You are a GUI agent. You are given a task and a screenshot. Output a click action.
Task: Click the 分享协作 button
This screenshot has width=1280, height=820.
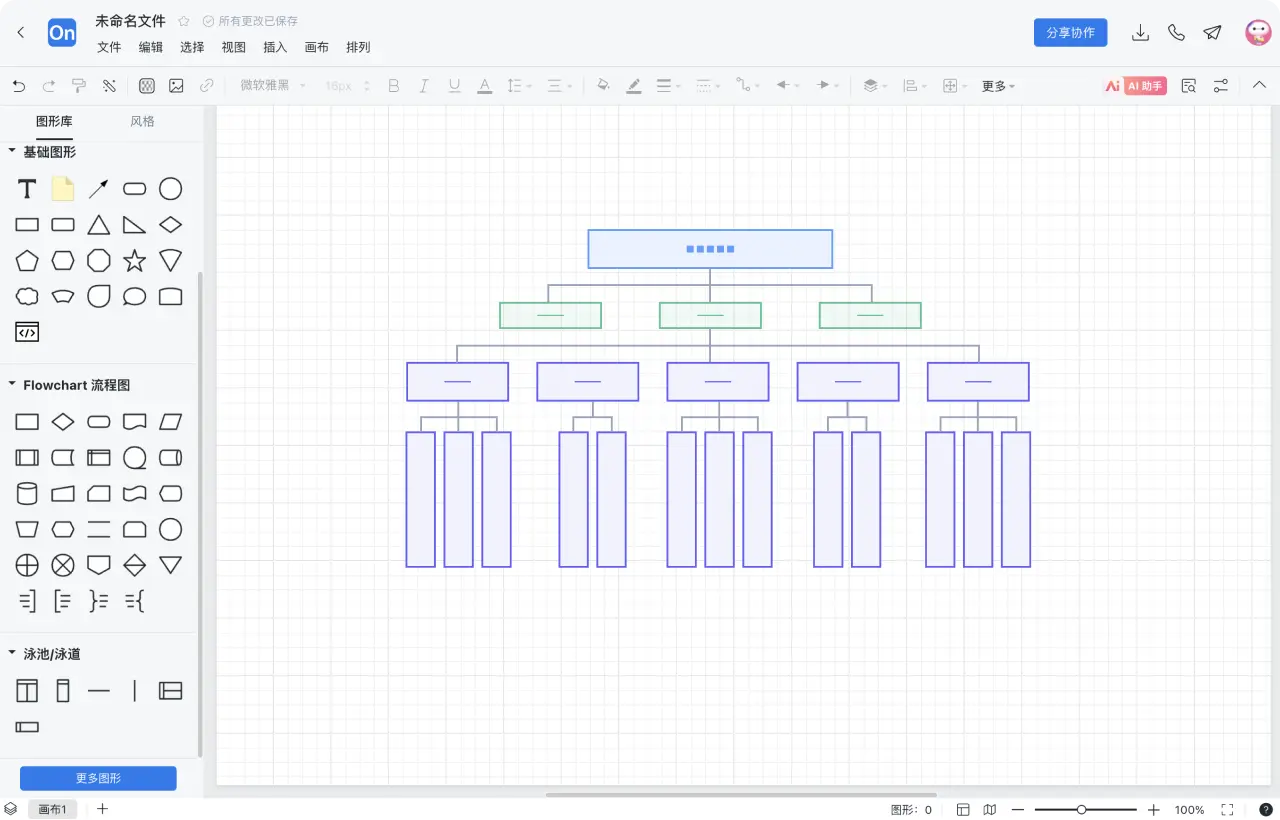tap(1070, 33)
